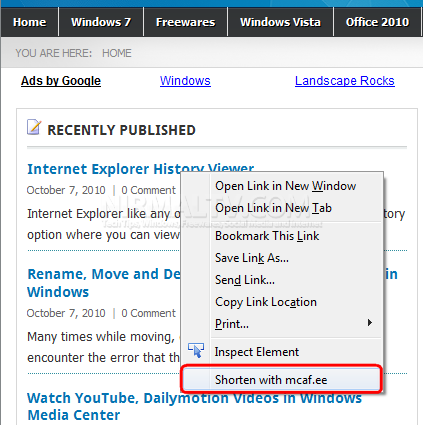The width and height of the screenshot is (423, 425).
Task: Click the Ads by Google link
Action: tap(61, 81)
